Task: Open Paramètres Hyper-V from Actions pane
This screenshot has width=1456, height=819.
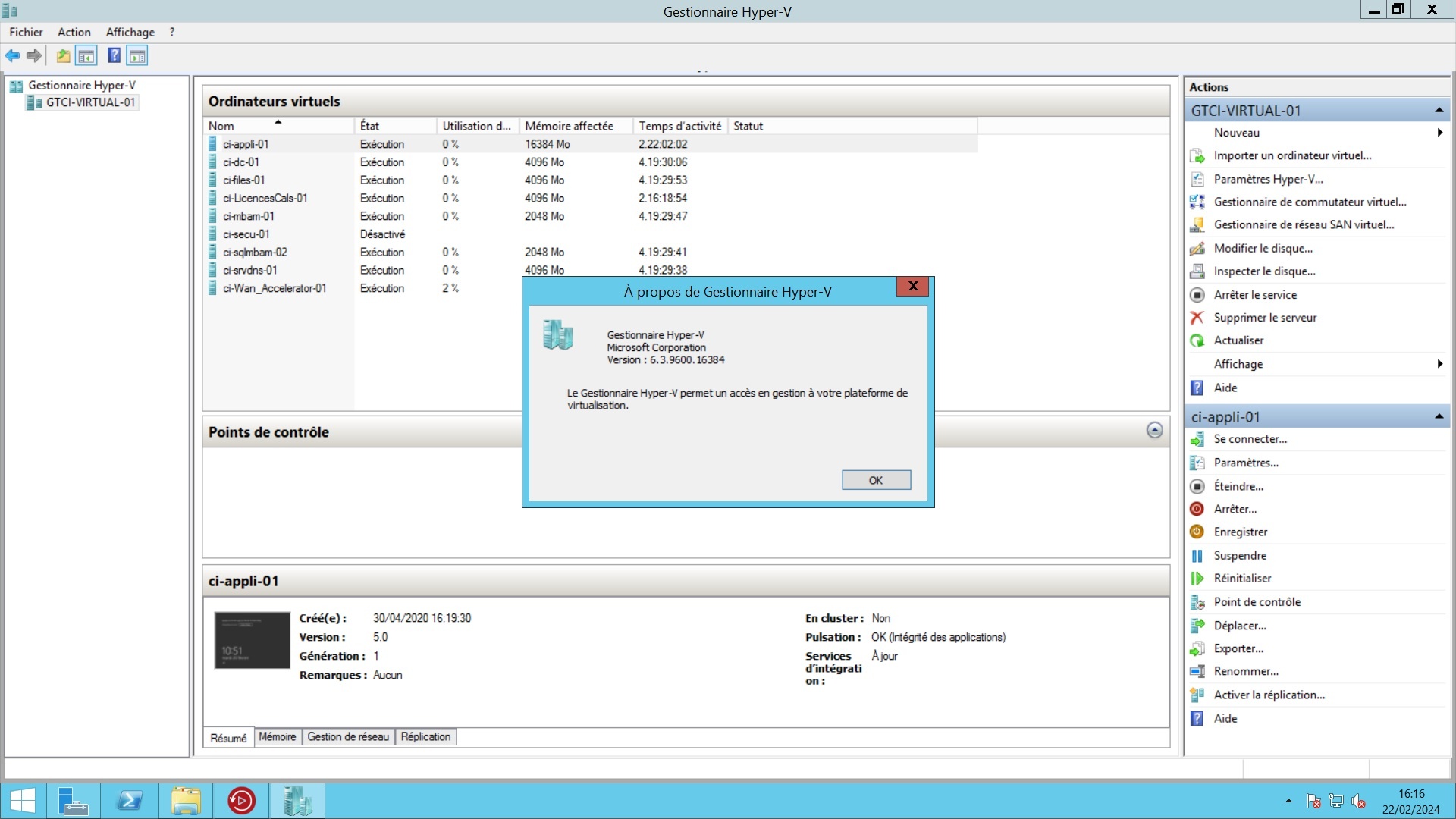Action: click(x=1268, y=179)
